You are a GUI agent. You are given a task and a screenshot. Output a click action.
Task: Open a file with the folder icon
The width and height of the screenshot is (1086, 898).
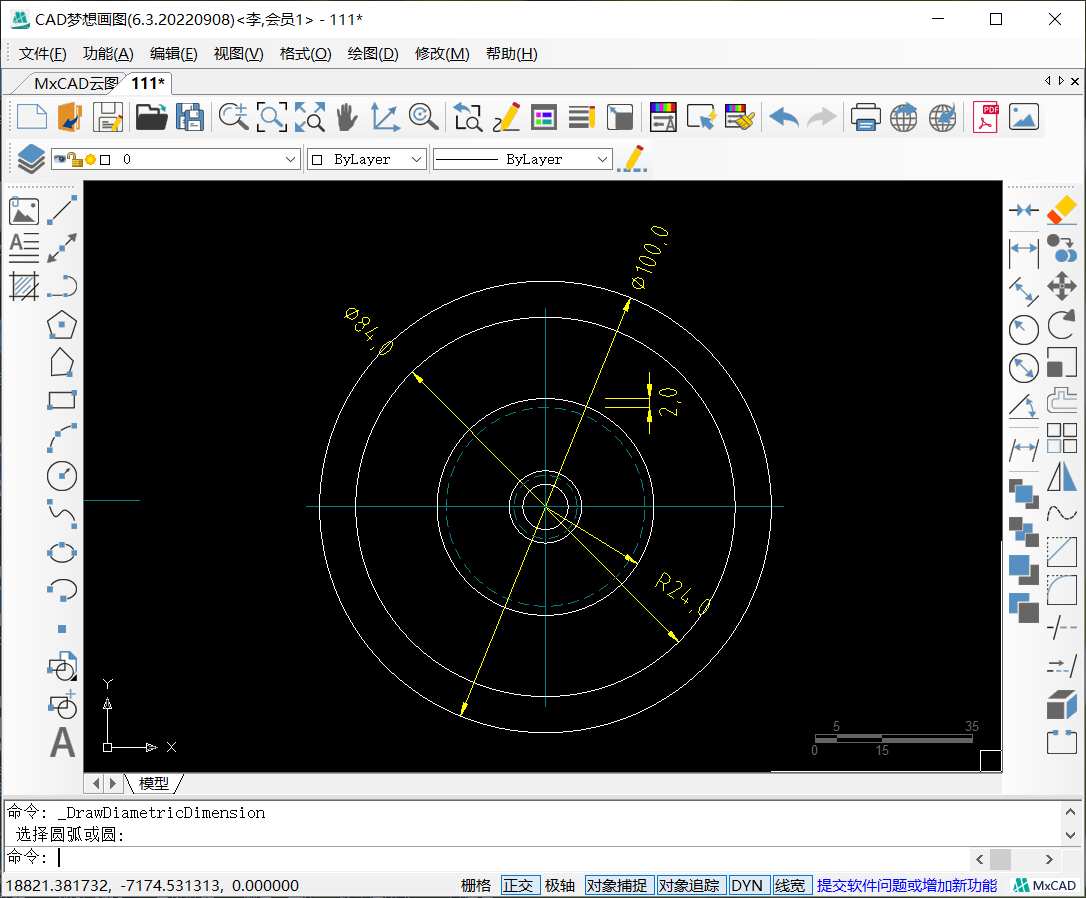point(152,117)
